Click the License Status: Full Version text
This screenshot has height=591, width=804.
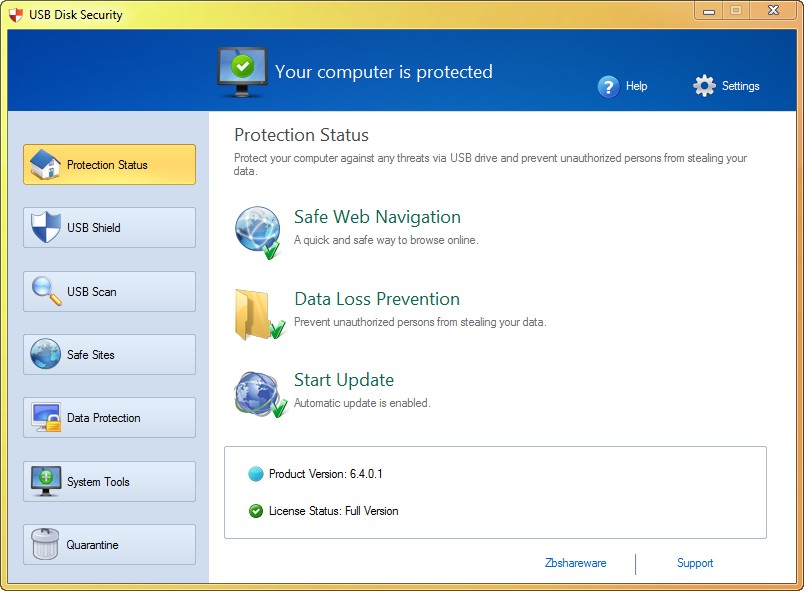tap(333, 511)
